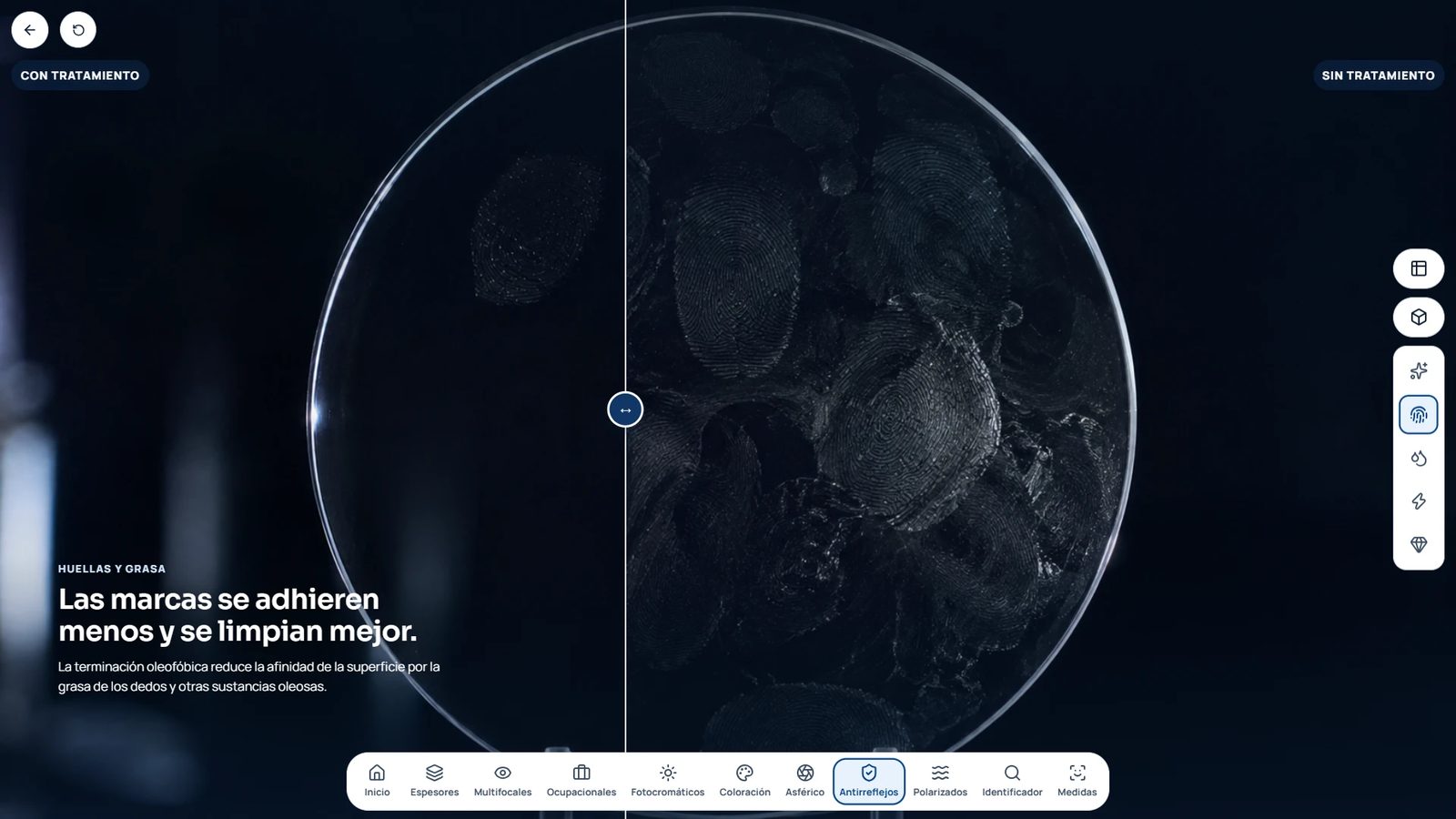Open the Multifocales tab
Screen dimensions: 1456x819
click(502, 781)
